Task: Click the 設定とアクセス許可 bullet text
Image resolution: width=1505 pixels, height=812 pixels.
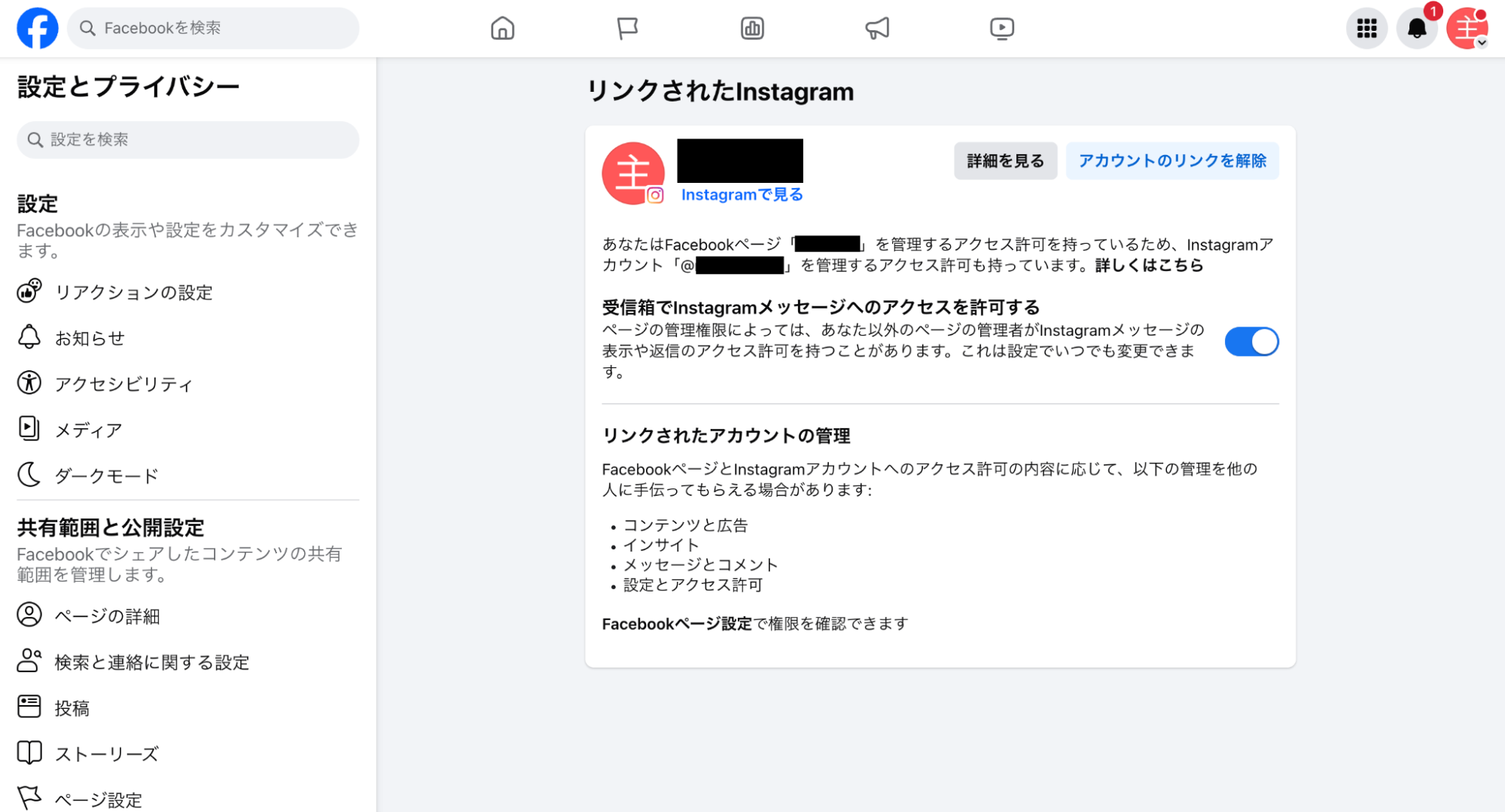Action: [693, 585]
